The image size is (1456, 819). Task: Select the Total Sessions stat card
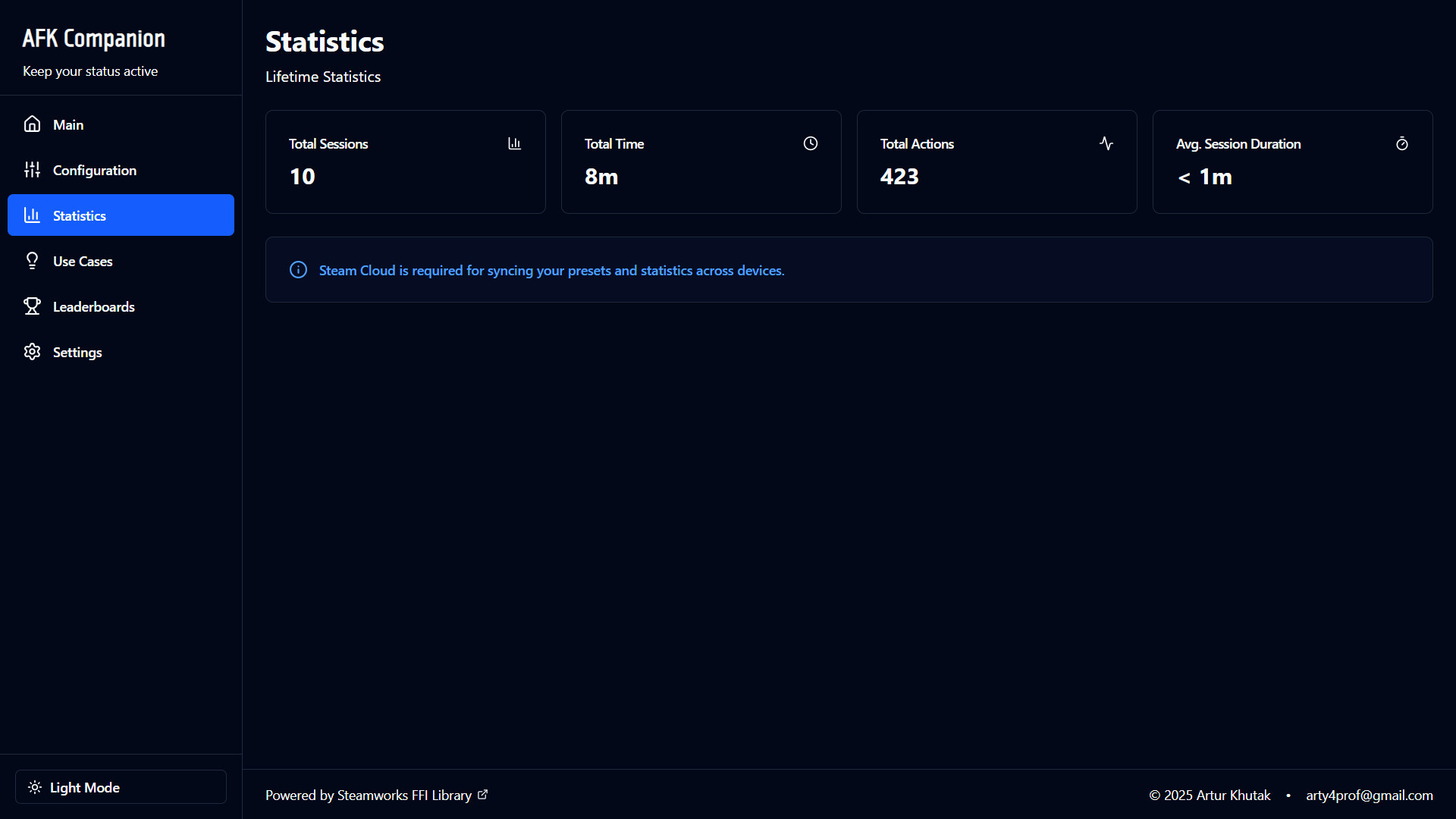pyautogui.click(x=405, y=162)
